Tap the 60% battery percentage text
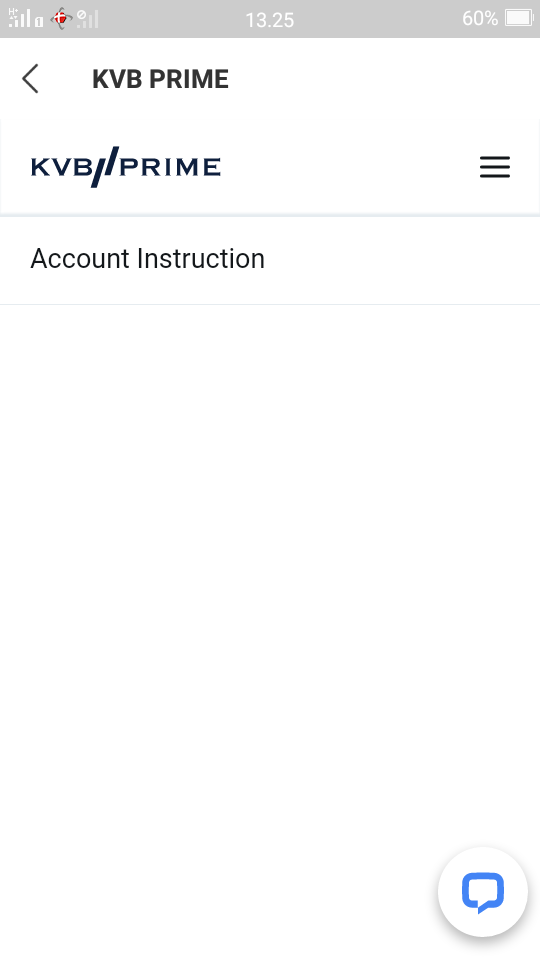 480,18
